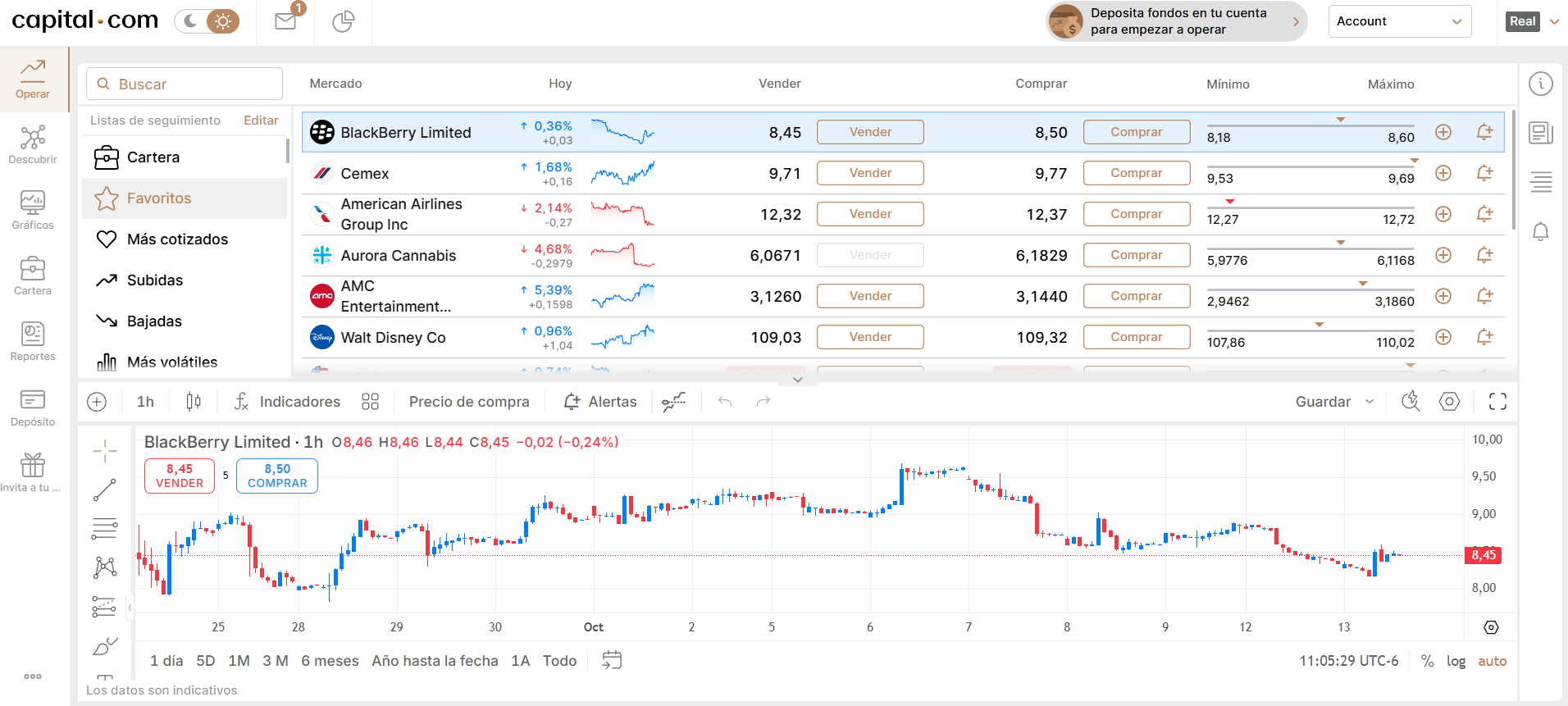Open Descubrir in the left sidebar
The height and width of the screenshot is (706, 1568).
coord(33,144)
